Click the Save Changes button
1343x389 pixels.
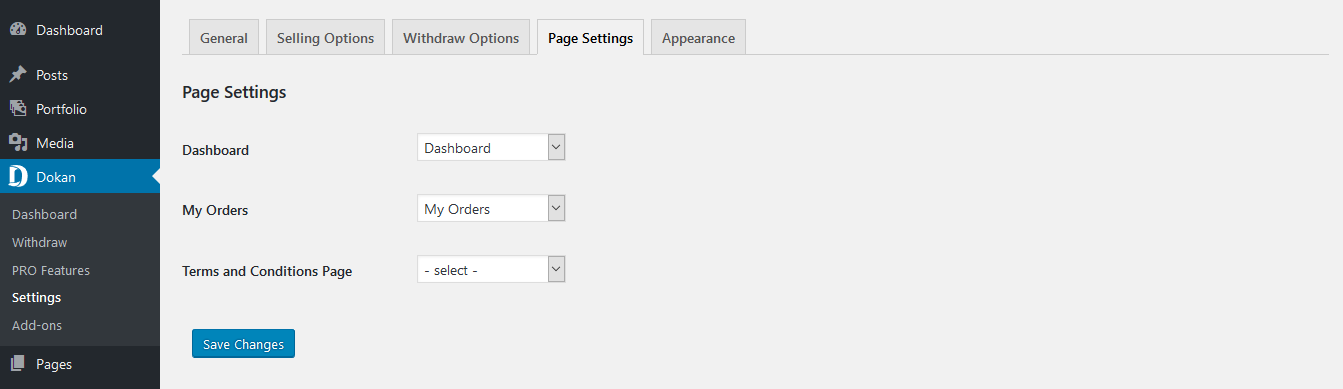tap(243, 343)
